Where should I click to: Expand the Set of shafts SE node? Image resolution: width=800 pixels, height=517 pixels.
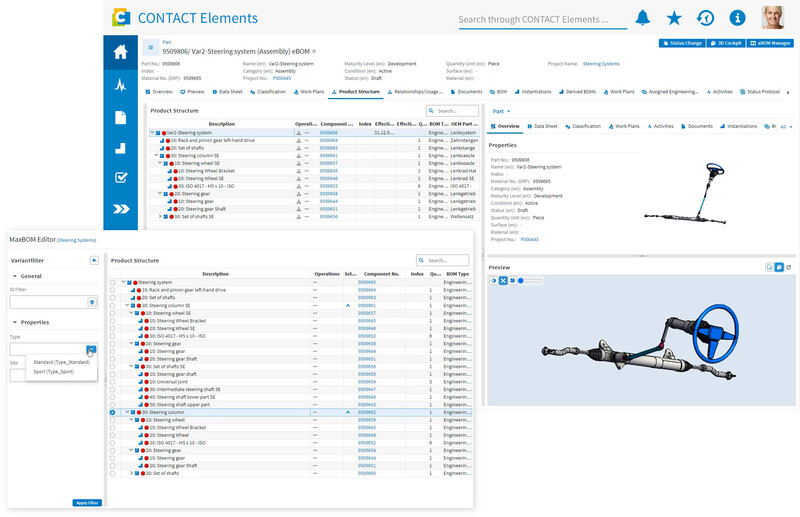click(160, 216)
